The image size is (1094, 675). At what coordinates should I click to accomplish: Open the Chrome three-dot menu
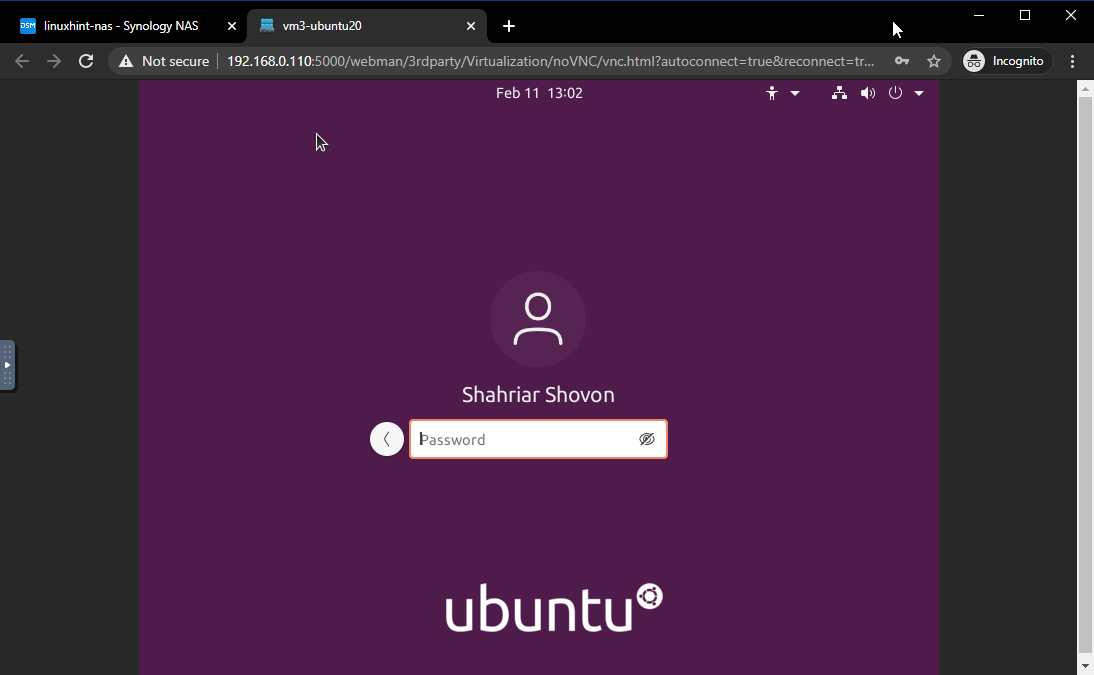(1072, 61)
